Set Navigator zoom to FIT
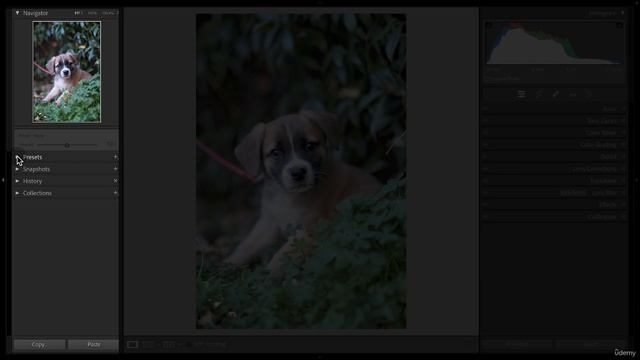640x360 pixels. point(77,13)
